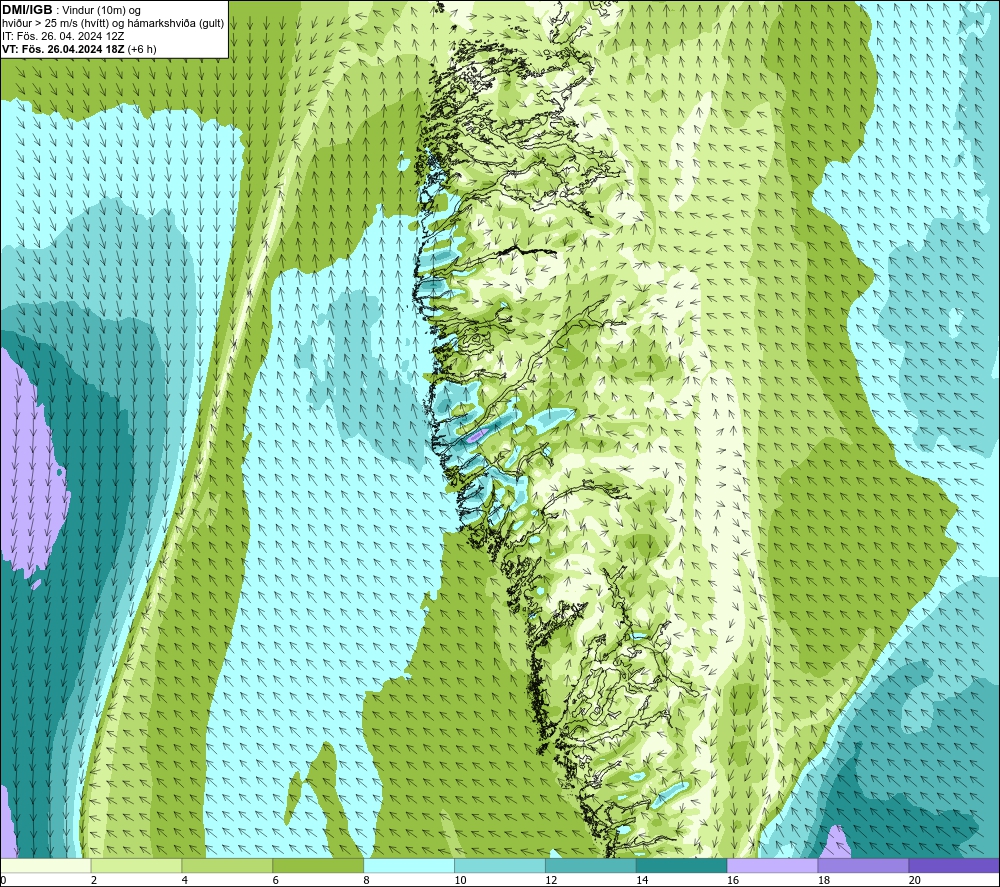
Task: Click the 'VT: Fös. 26.04.2024 18Z' line
Action: click(x=64, y=49)
